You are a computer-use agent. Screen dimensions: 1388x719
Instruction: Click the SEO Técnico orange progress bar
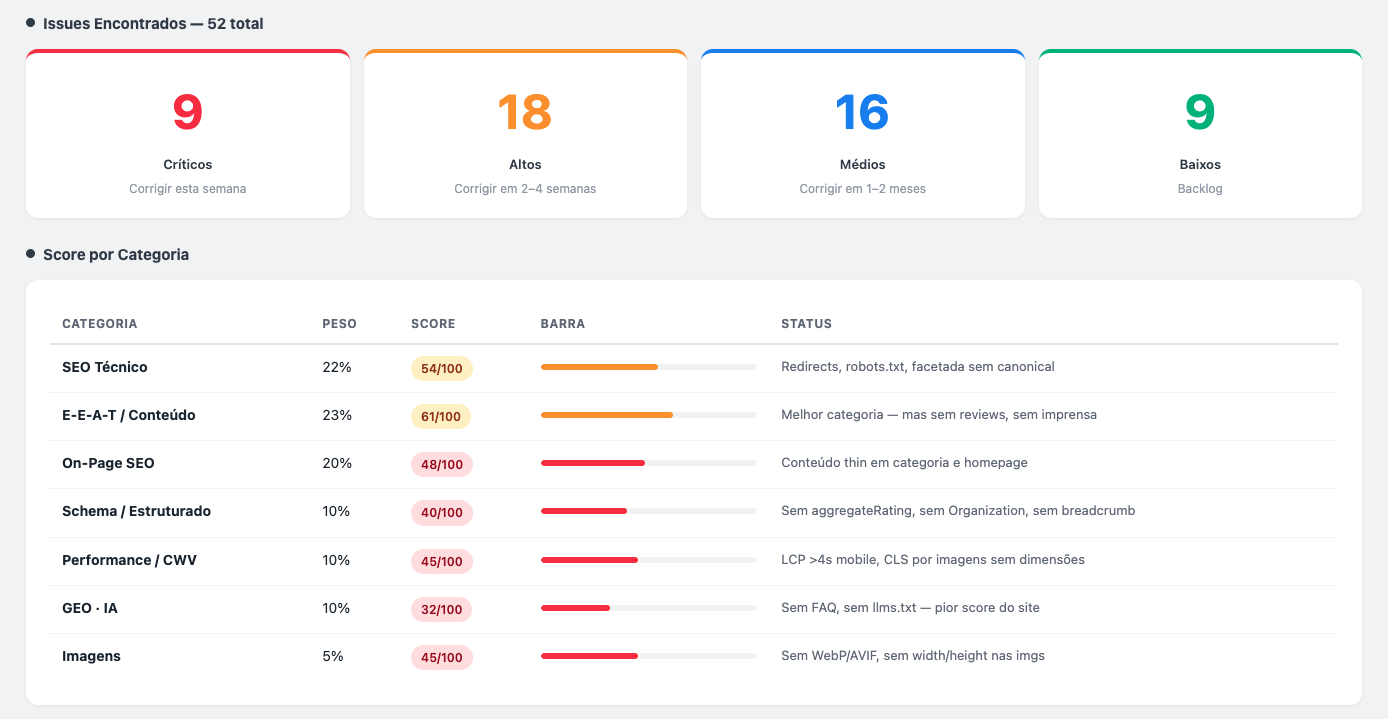tap(648, 367)
